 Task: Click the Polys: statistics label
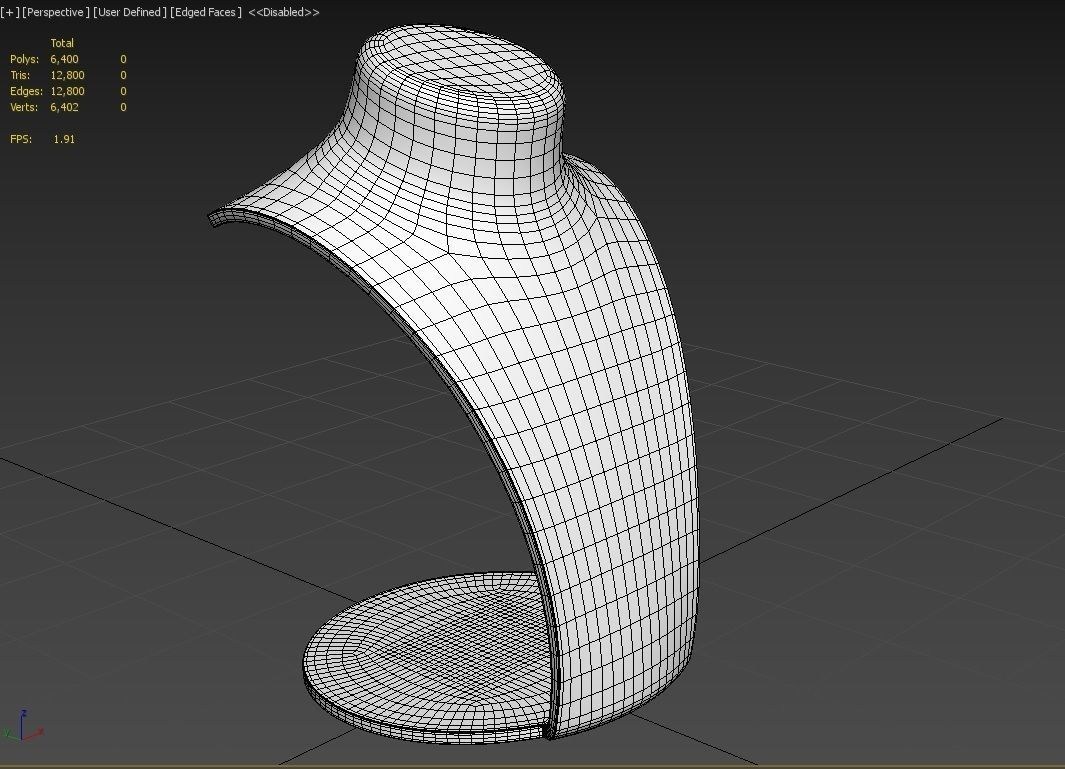(x=24, y=59)
